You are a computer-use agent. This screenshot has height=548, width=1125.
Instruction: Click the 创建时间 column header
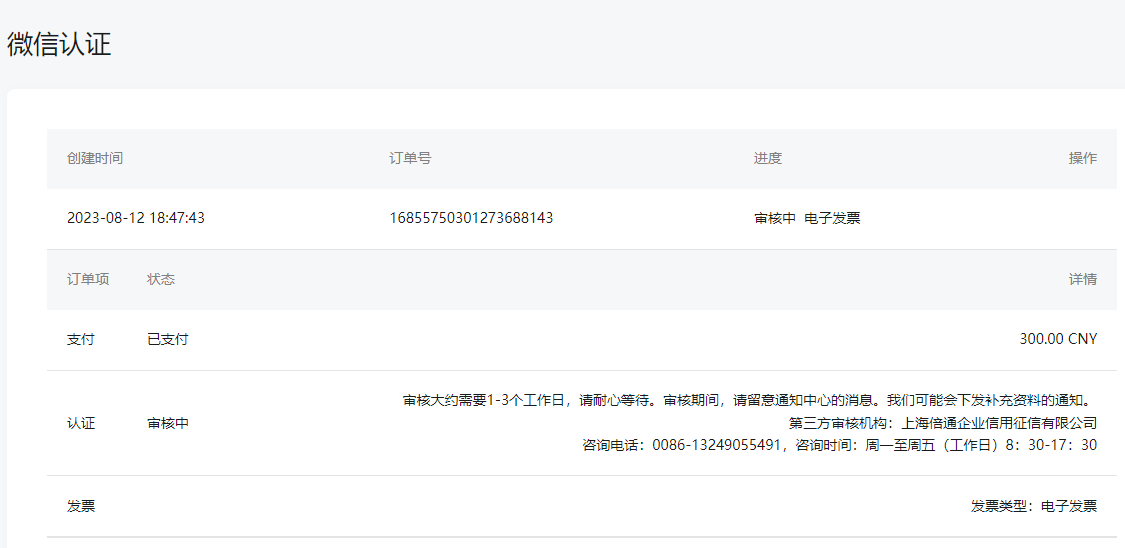coord(95,159)
